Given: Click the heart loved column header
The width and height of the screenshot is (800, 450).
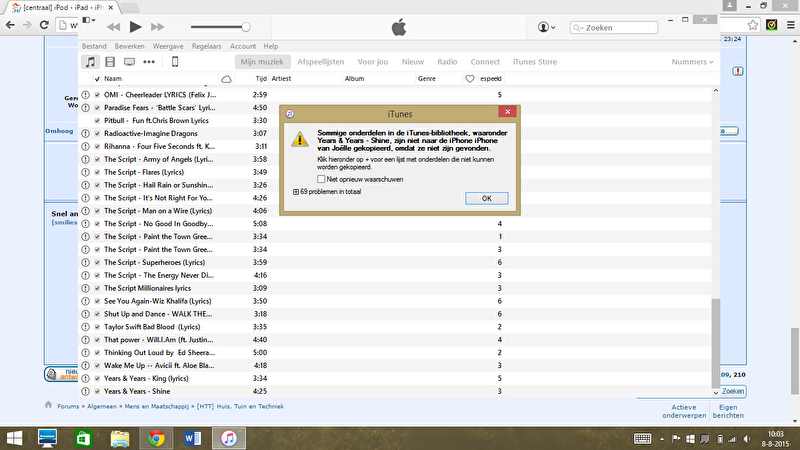Looking at the screenshot, I should point(469,79).
